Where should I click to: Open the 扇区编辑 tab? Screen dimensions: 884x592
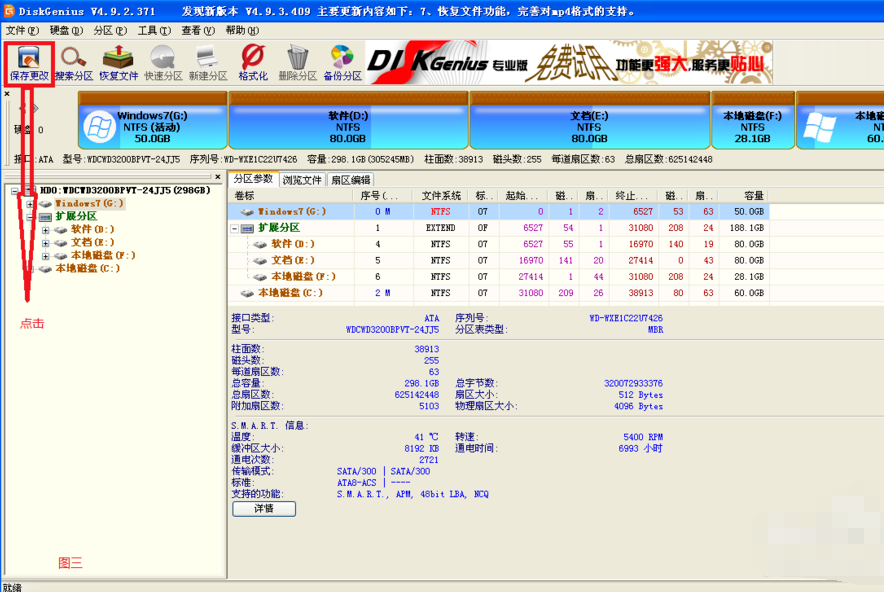tap(351, 180)
